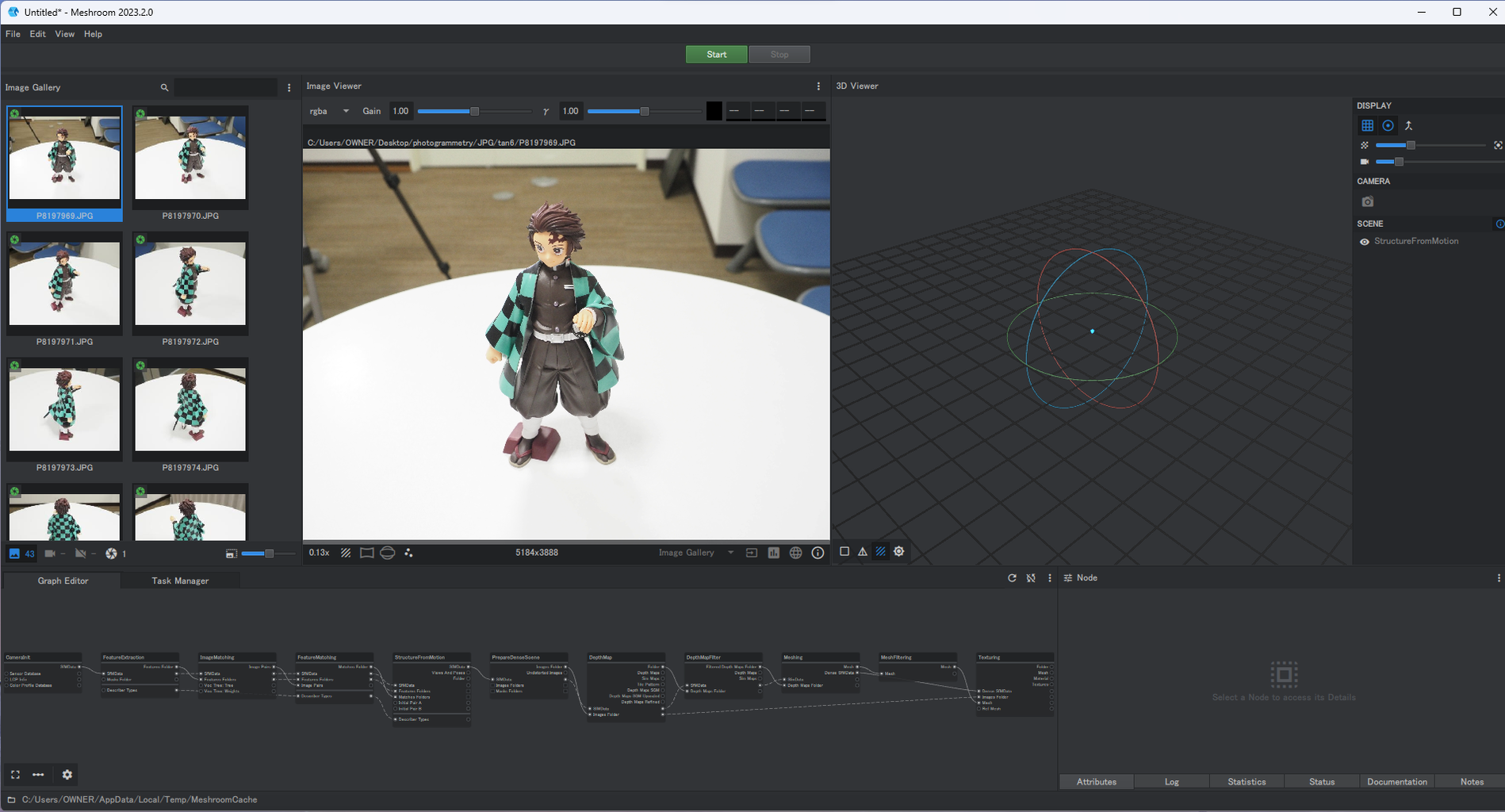
Task: Click the globe icon in Image Viewer toolbar
Action: point(795,553)
